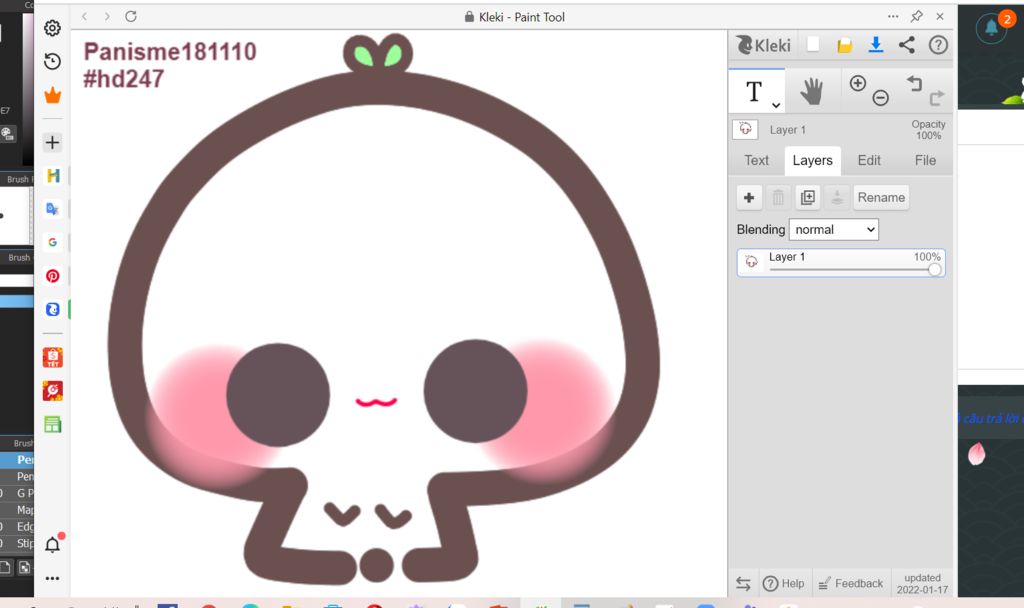Zoom in on the canvas

tap(857, 83)
